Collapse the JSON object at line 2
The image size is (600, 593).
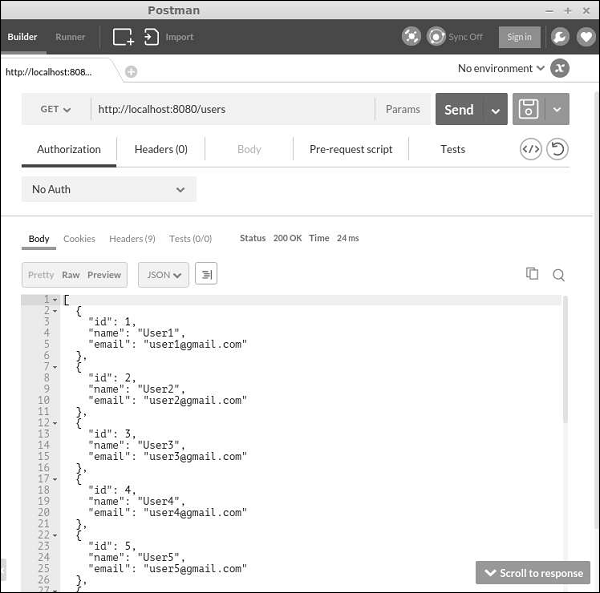pyautogui.click(x=55, y=311)
